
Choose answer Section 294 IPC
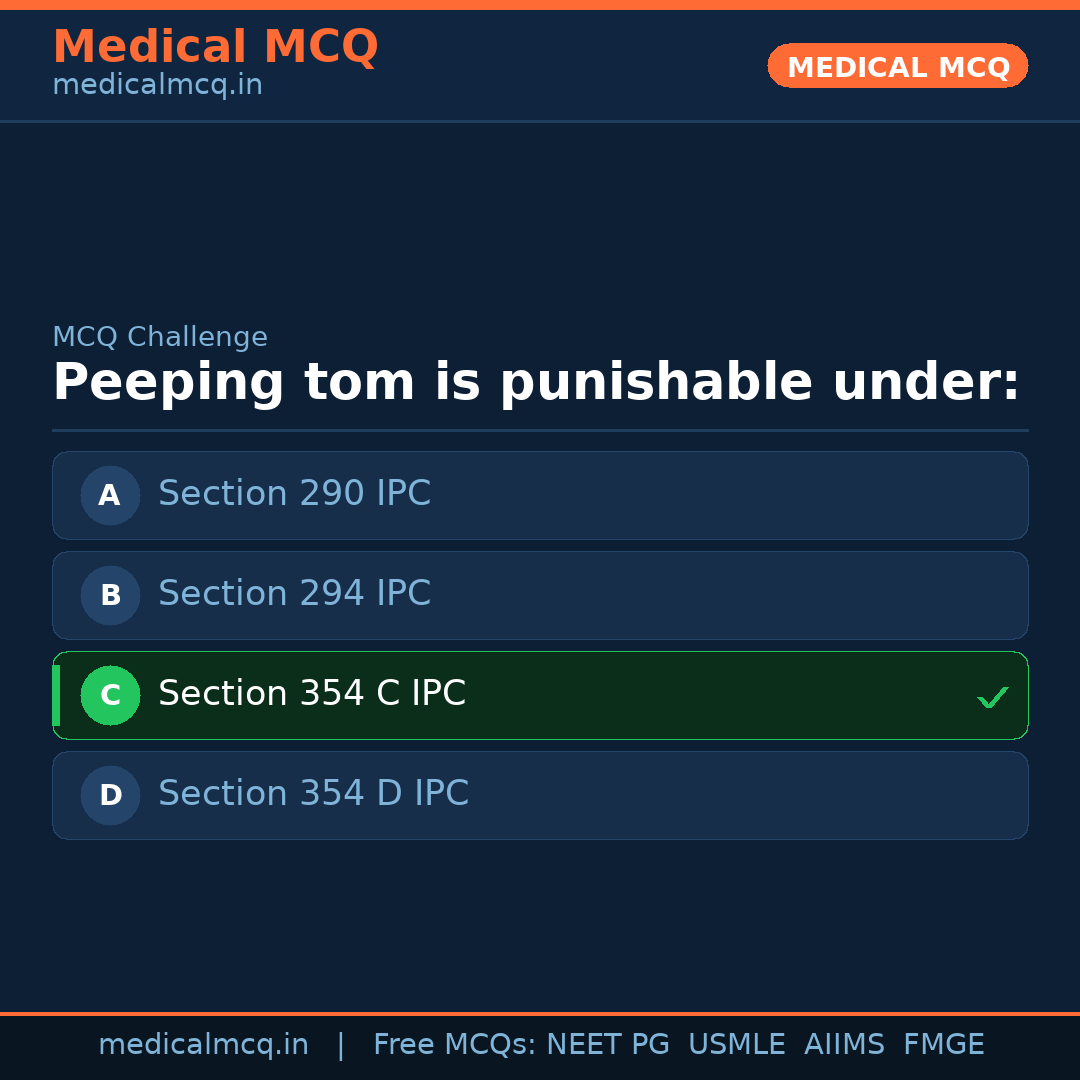294,594
